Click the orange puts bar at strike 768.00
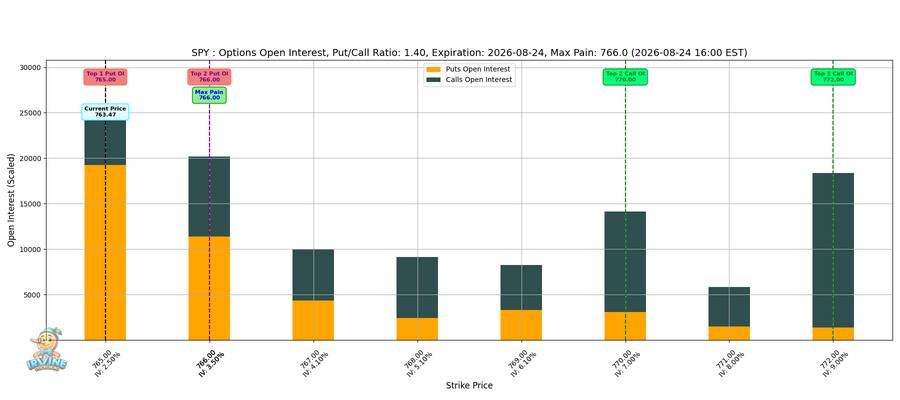The width and height of the screenshot is (900, 400). point(417,329)
